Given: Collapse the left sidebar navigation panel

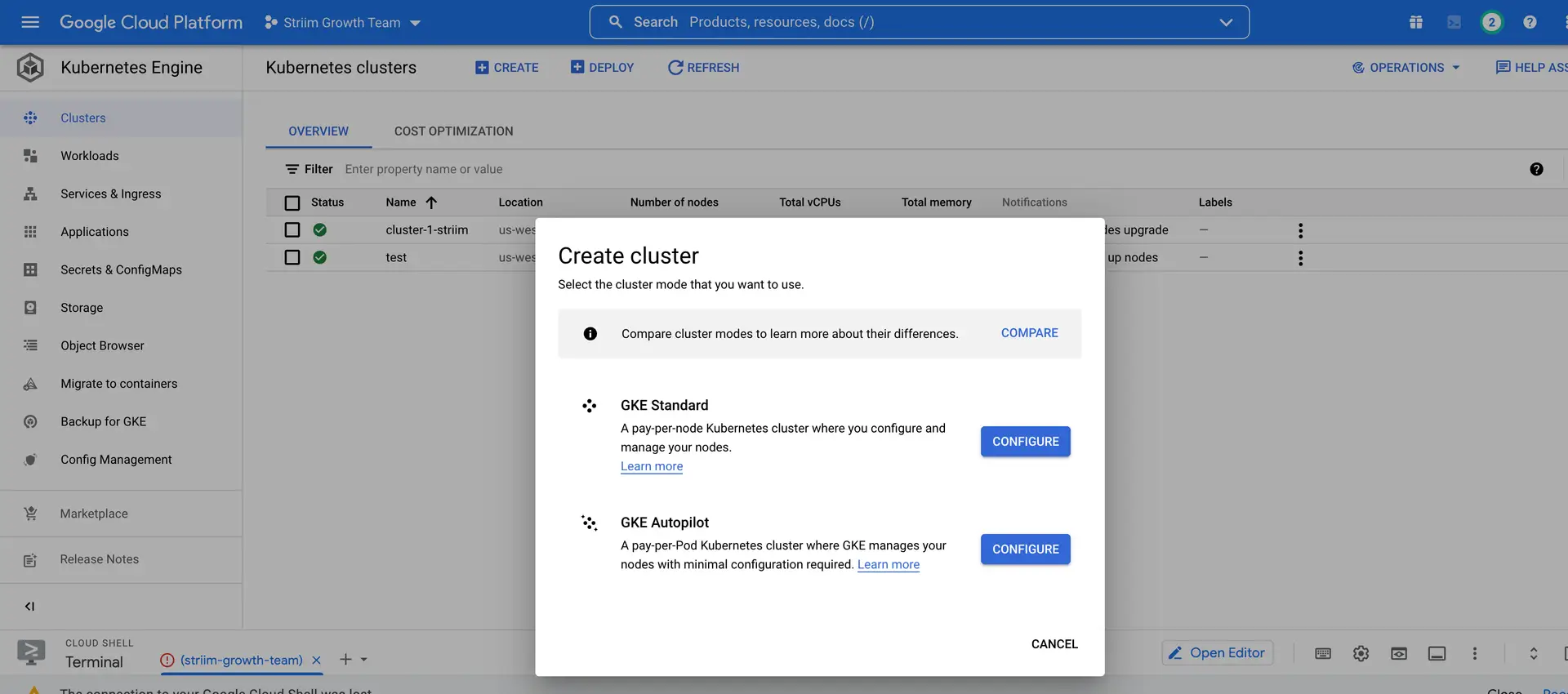Looking at the screenshot, I should [30, 606].
